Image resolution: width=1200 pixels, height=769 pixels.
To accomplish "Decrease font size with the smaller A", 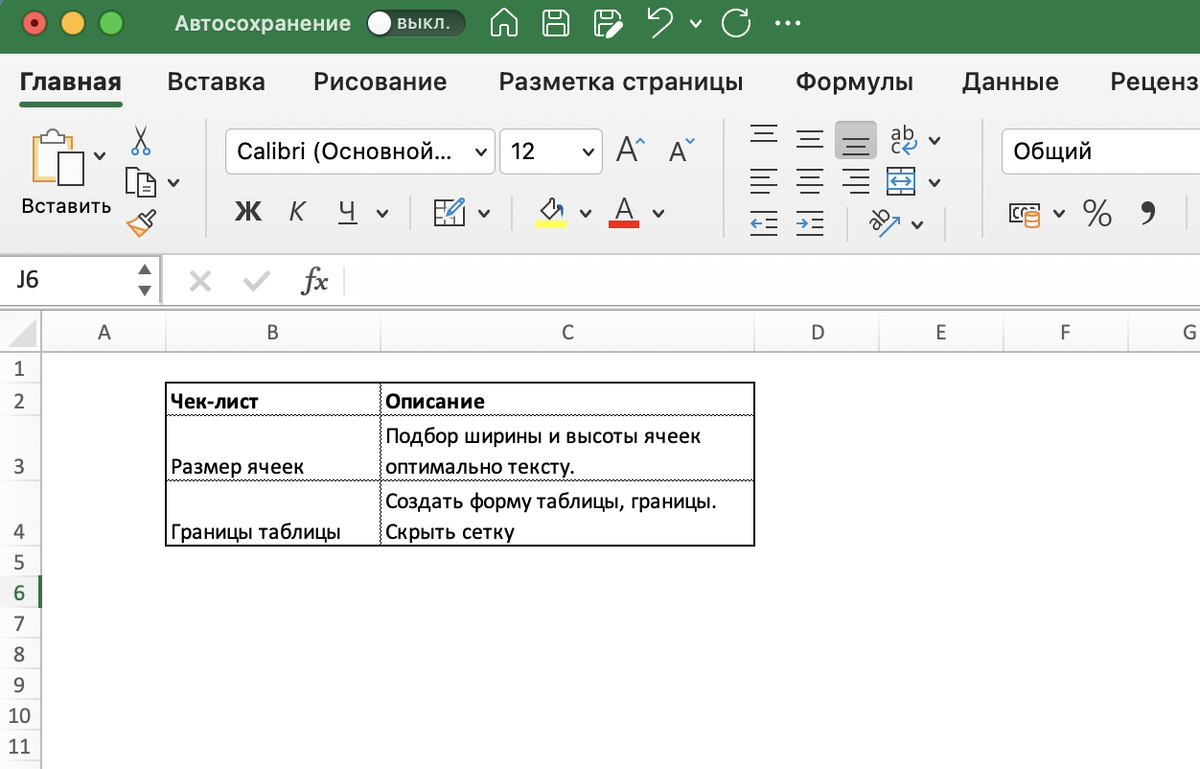I will pyautogui.click(x=681, y=151).
